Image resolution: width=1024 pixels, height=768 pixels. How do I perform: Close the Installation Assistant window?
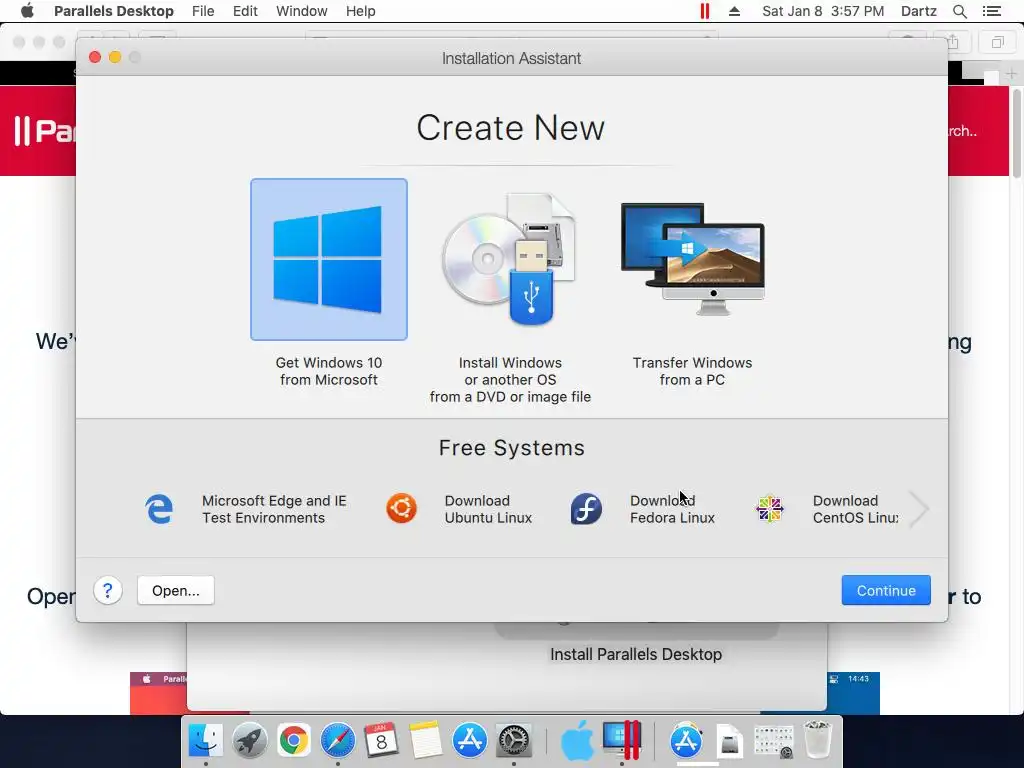coord(95,57)
